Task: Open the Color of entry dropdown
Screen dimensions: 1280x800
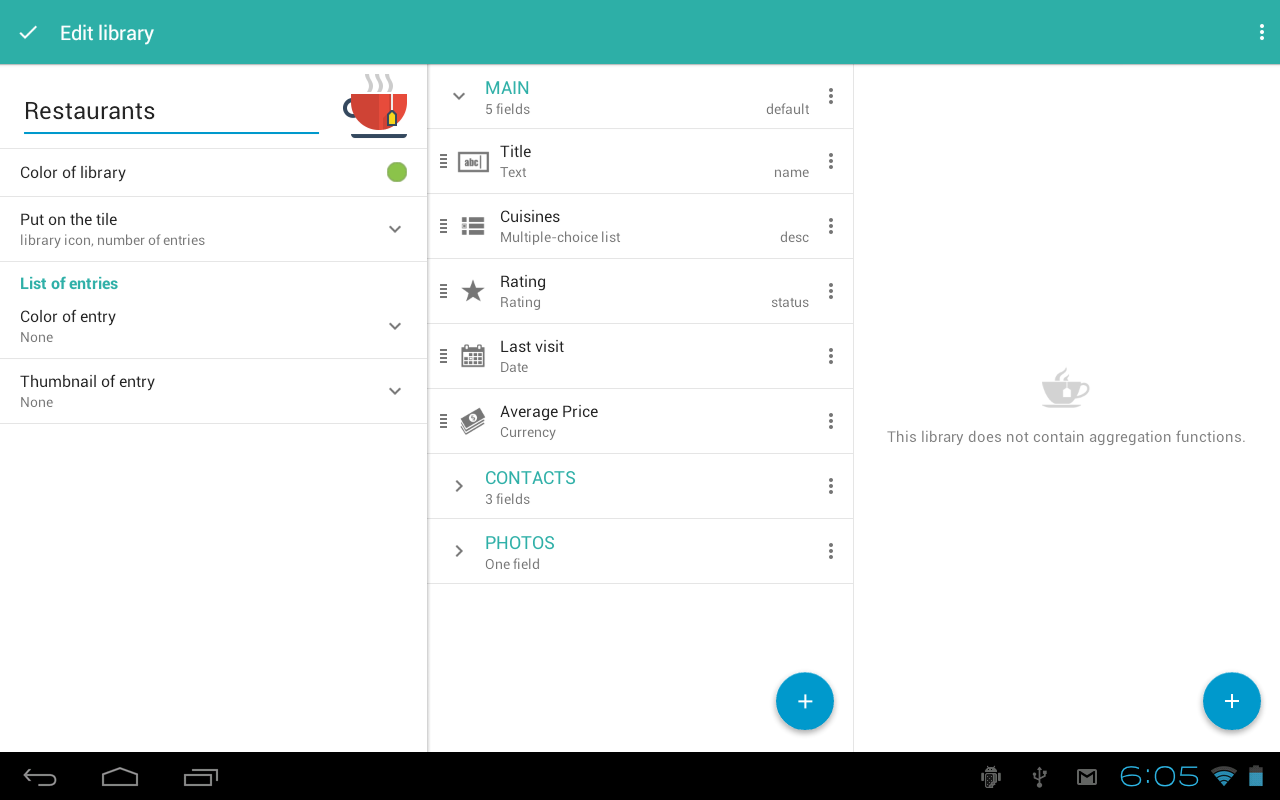Action: point(394,325)
